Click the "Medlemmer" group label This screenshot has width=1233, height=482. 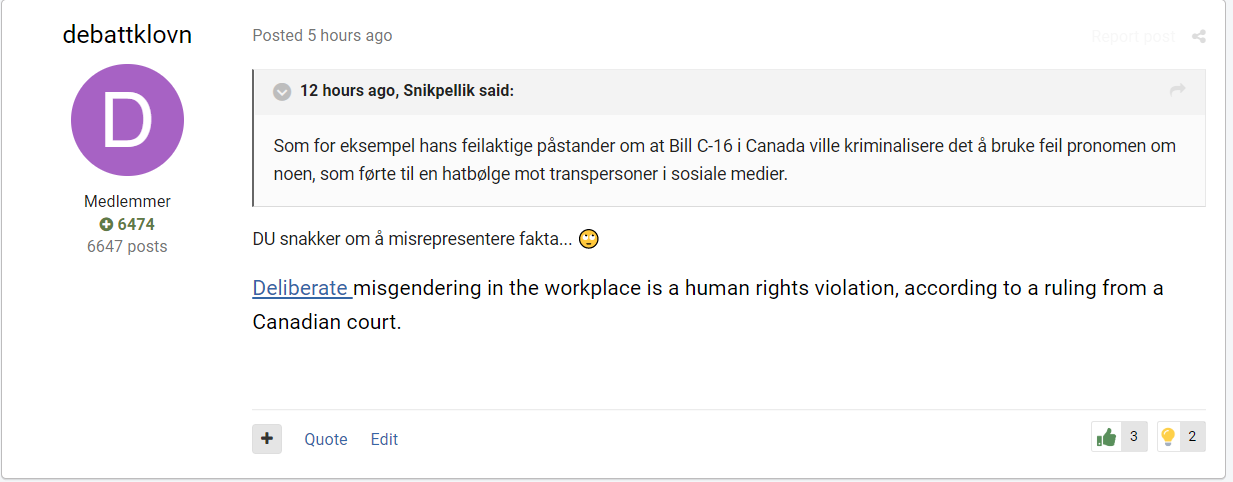click(x=127, y=202)
